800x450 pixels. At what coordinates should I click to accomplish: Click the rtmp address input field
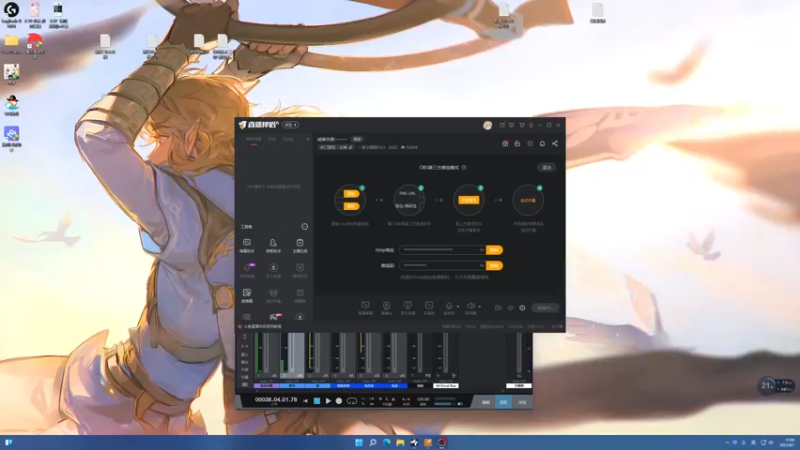tap(441, 250)
